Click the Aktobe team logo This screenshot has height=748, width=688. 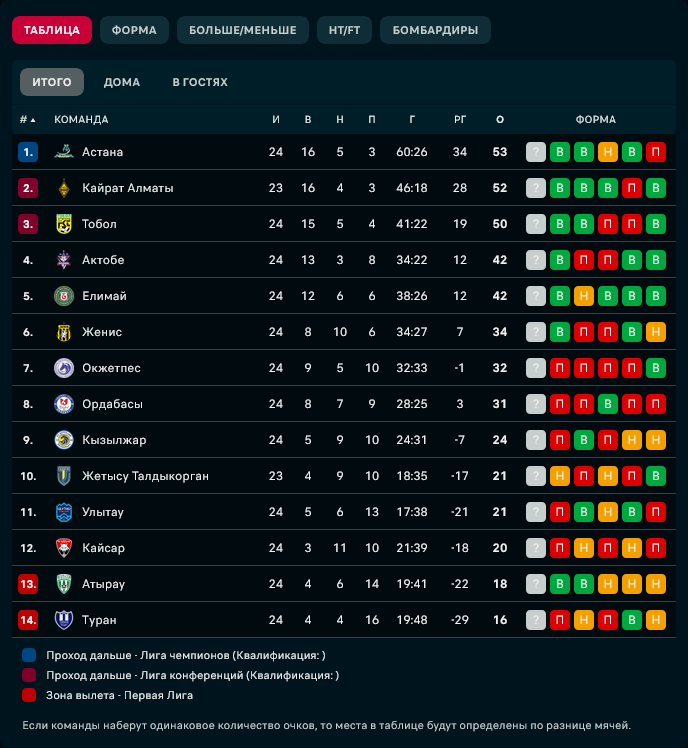tap(64, 260)
